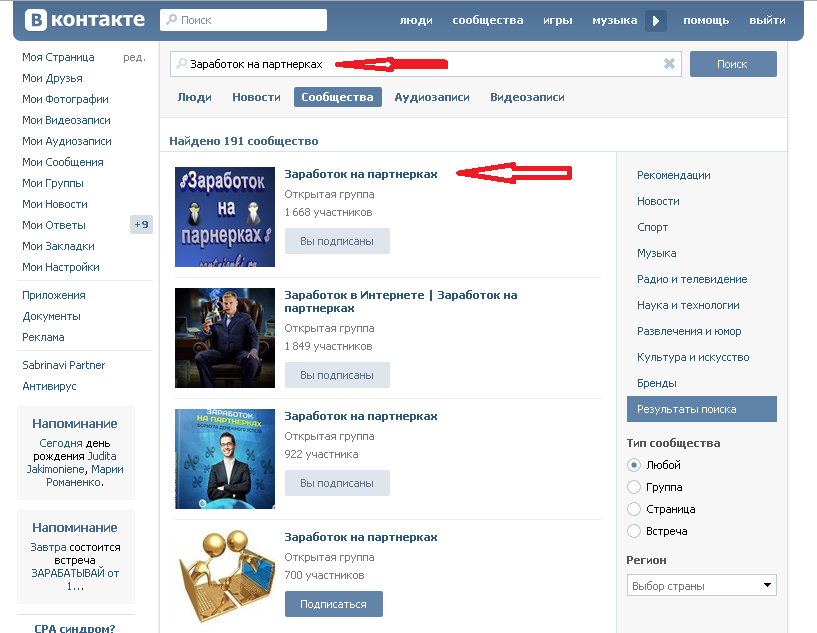
Task: Open the group title with 700 участников
Action: 361,537
